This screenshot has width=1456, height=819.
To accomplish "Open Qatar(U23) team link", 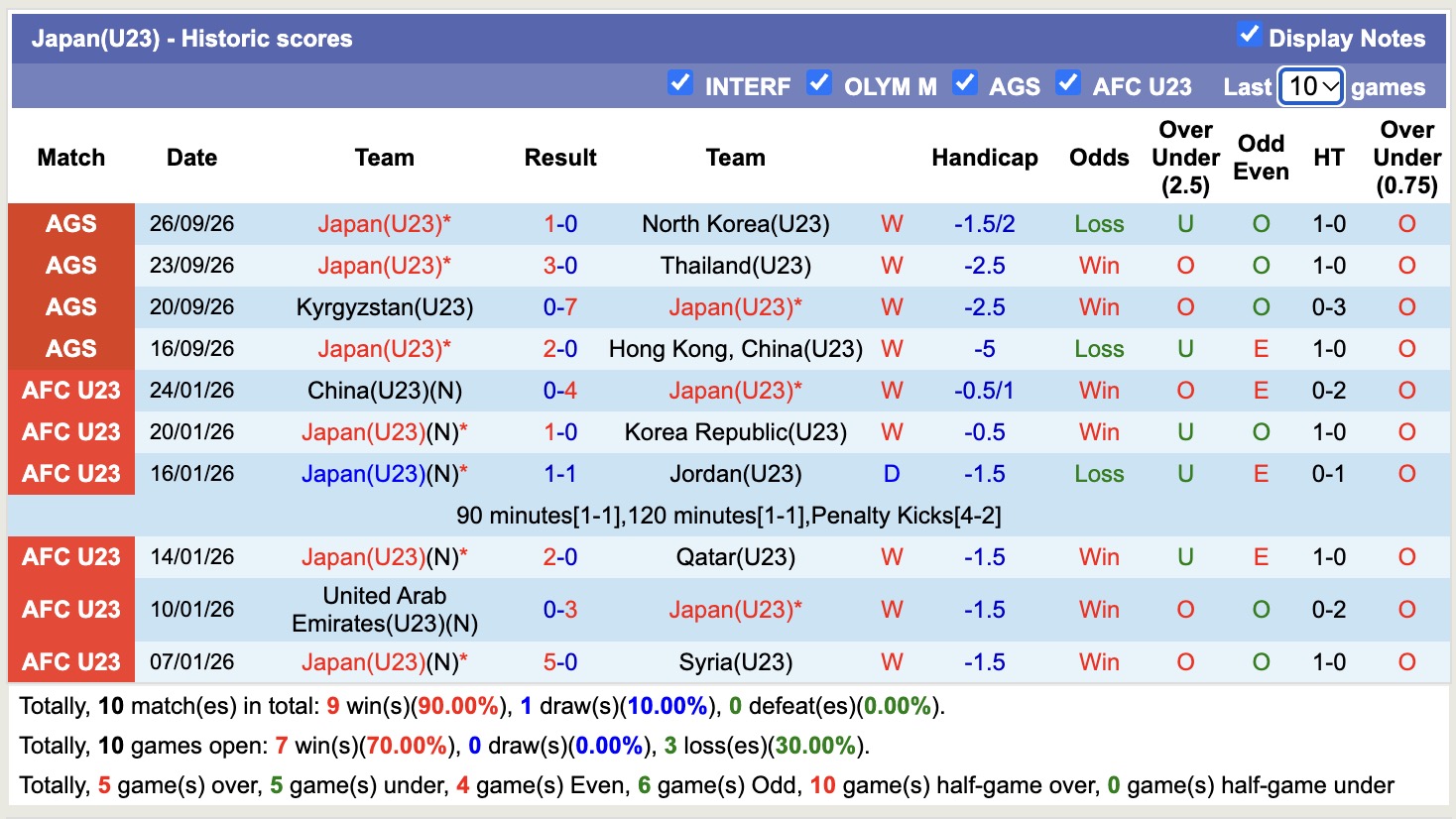I will point(736,557).
